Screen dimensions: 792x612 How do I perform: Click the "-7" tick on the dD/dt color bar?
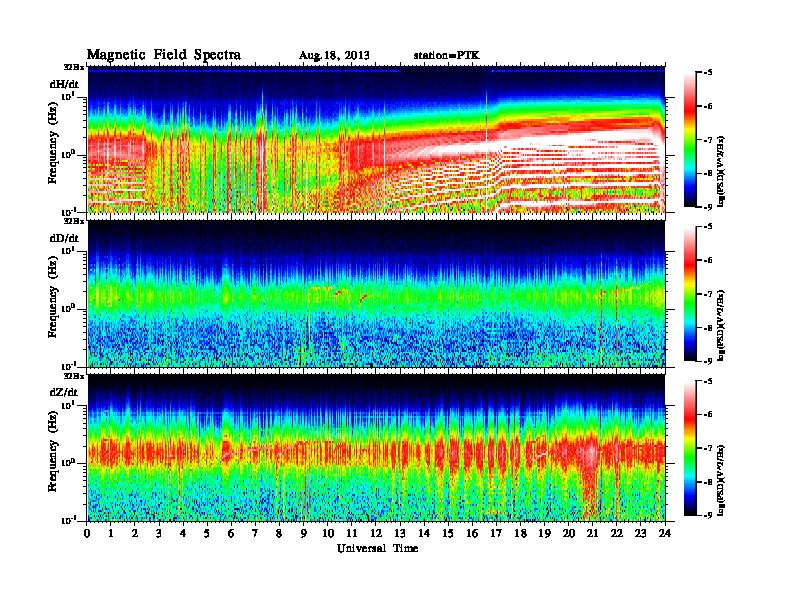tap(708, 293)
